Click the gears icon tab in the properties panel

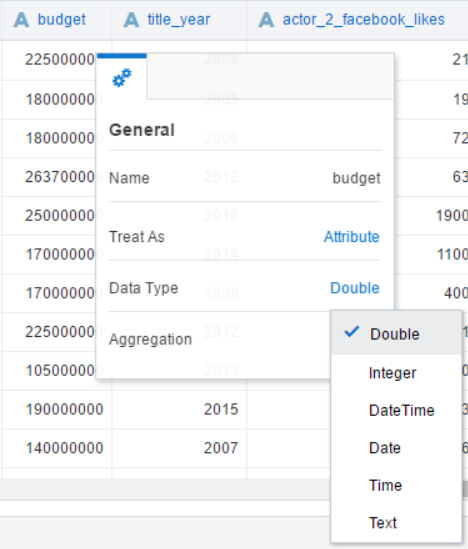coord(122,77)
